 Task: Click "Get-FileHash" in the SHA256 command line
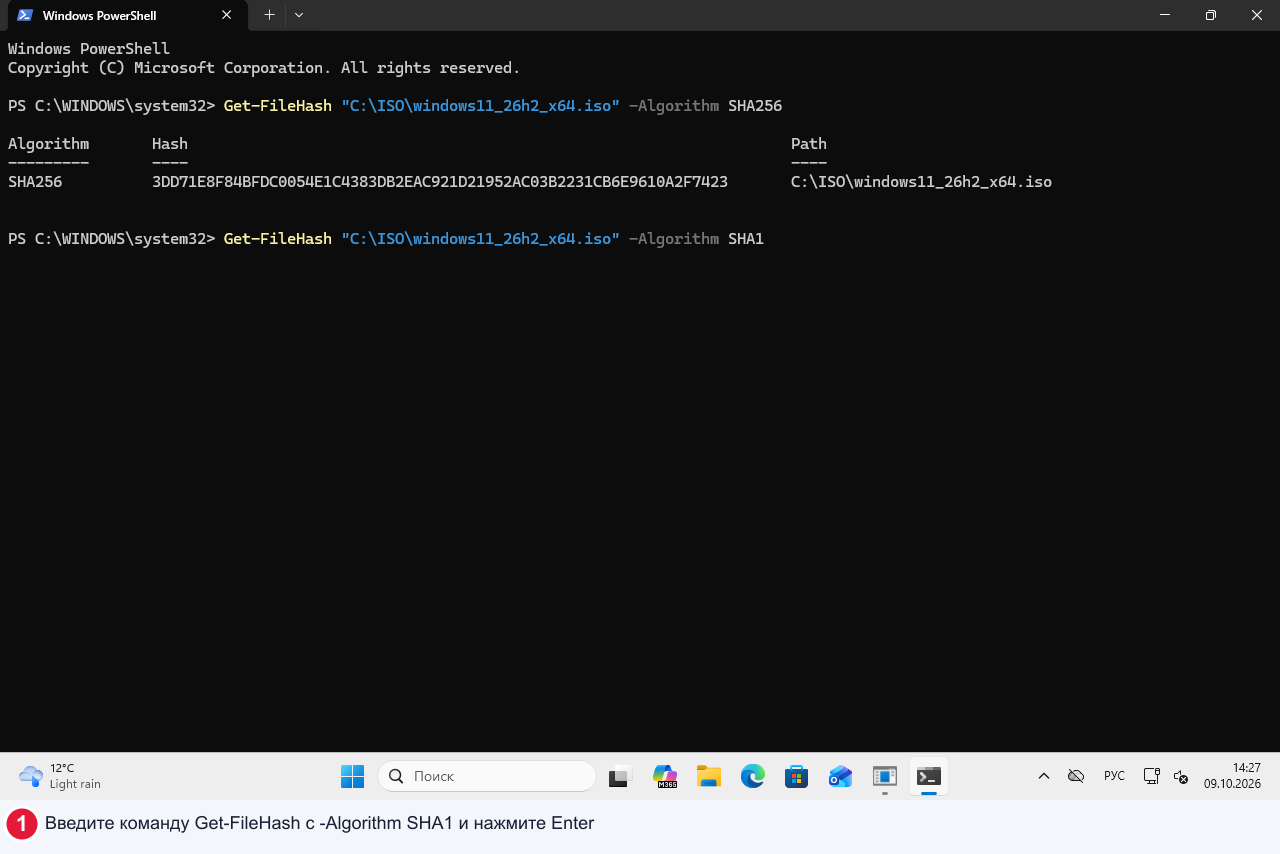point(278,106)
